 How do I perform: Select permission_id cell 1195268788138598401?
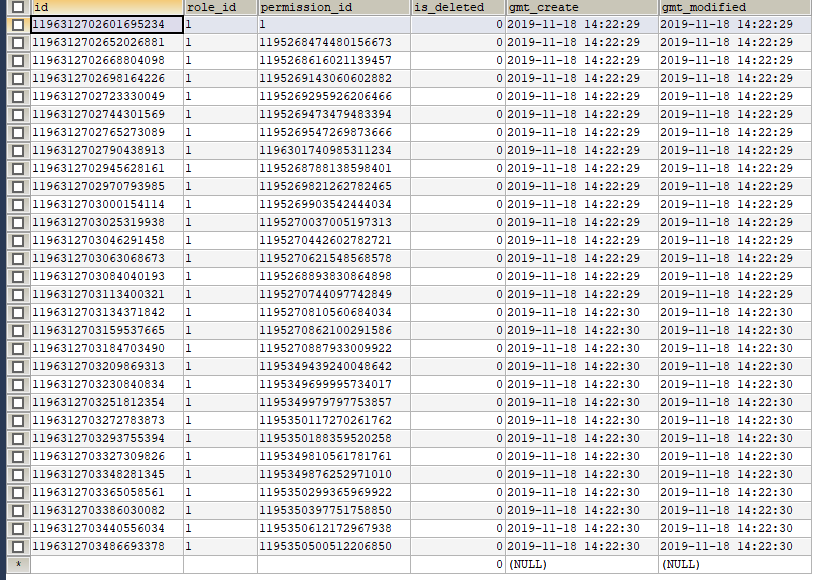click(x=334, y=168)
